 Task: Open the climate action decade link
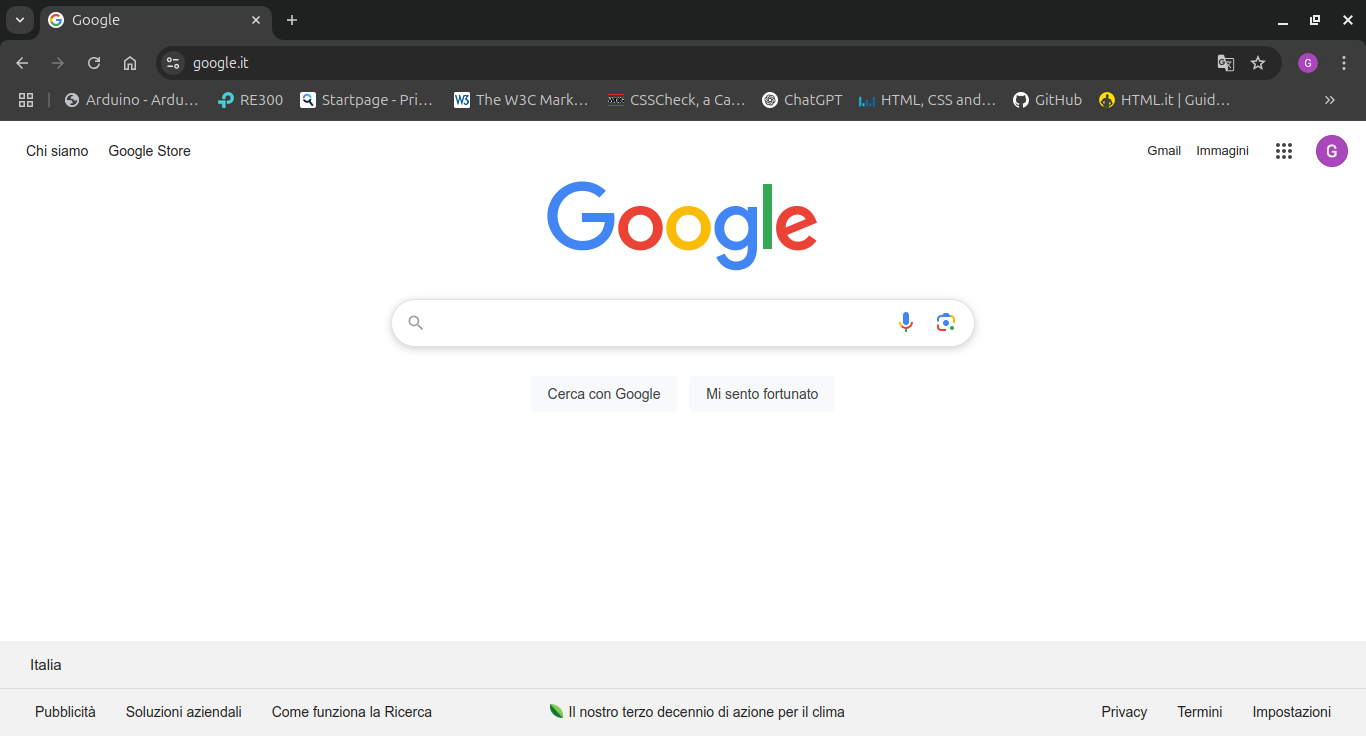(697, 712)
